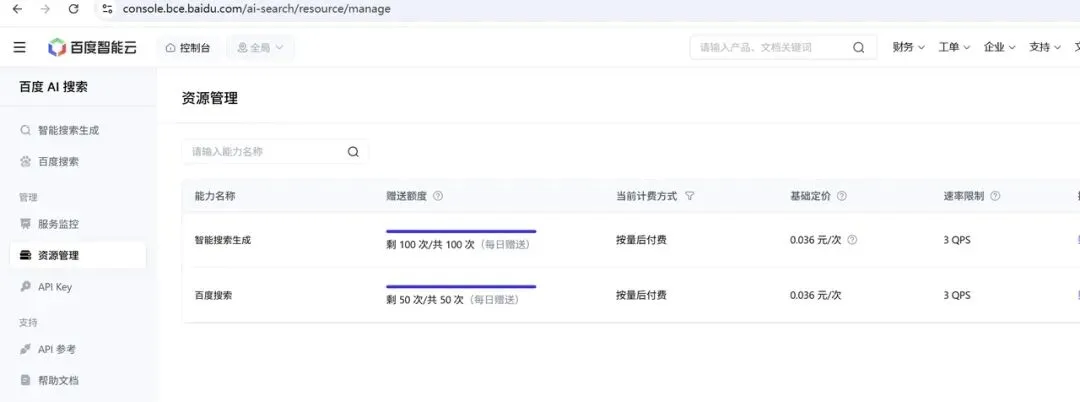Viewport: 1080px width, 402px height.
Task: Click the browser forward arrow
Action: [45, 9]
